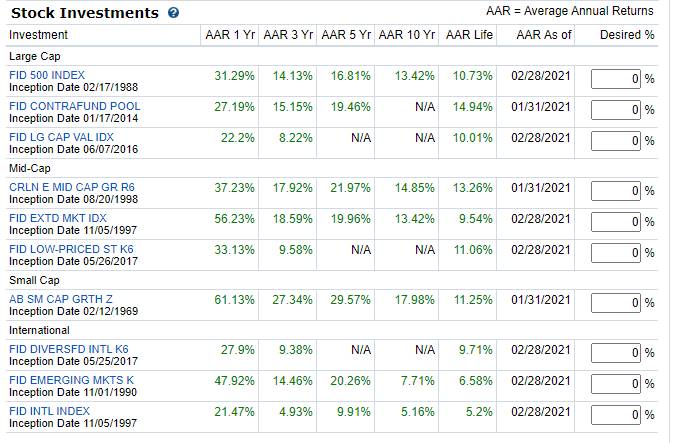The width and height of the screenshot is (683, 443).
Task: Open the FID EXTD MKT IDX link
Action: 58,218
